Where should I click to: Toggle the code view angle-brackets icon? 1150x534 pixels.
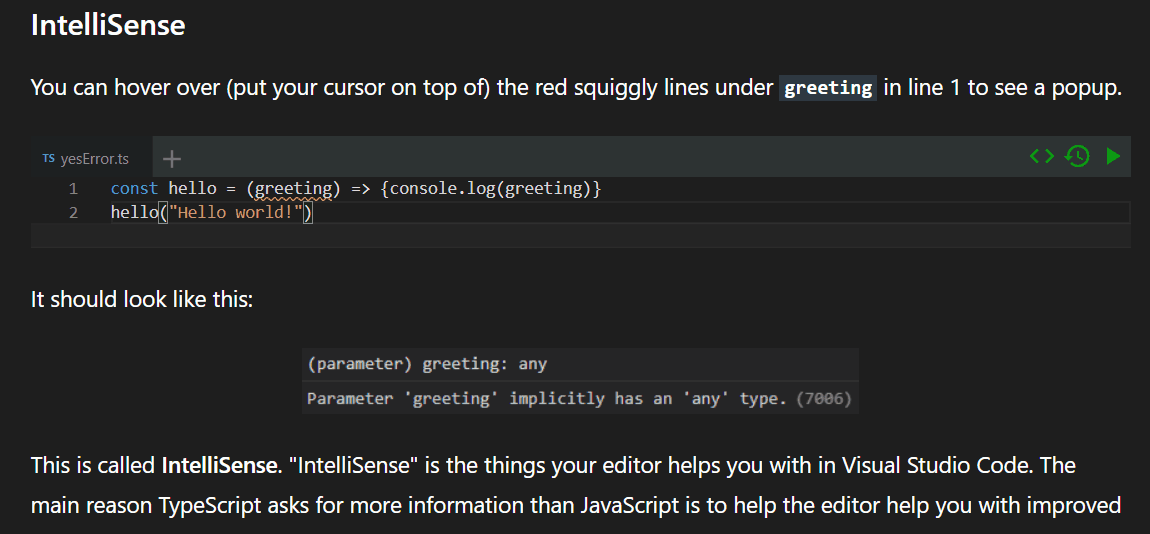[x=1041, y=156]
